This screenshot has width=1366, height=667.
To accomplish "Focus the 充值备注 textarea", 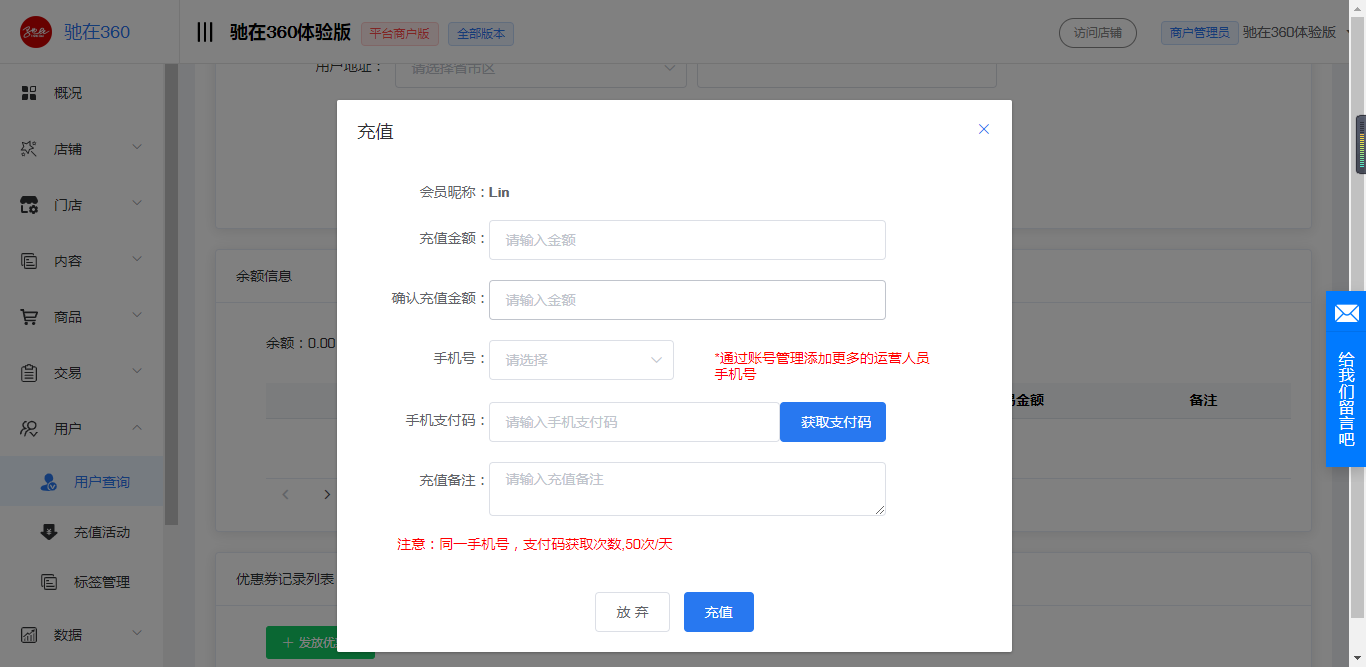I will 687,489.
